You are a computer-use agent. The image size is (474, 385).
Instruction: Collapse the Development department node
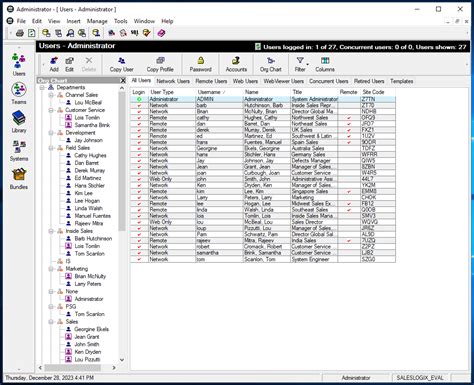(x=51, y=133)
